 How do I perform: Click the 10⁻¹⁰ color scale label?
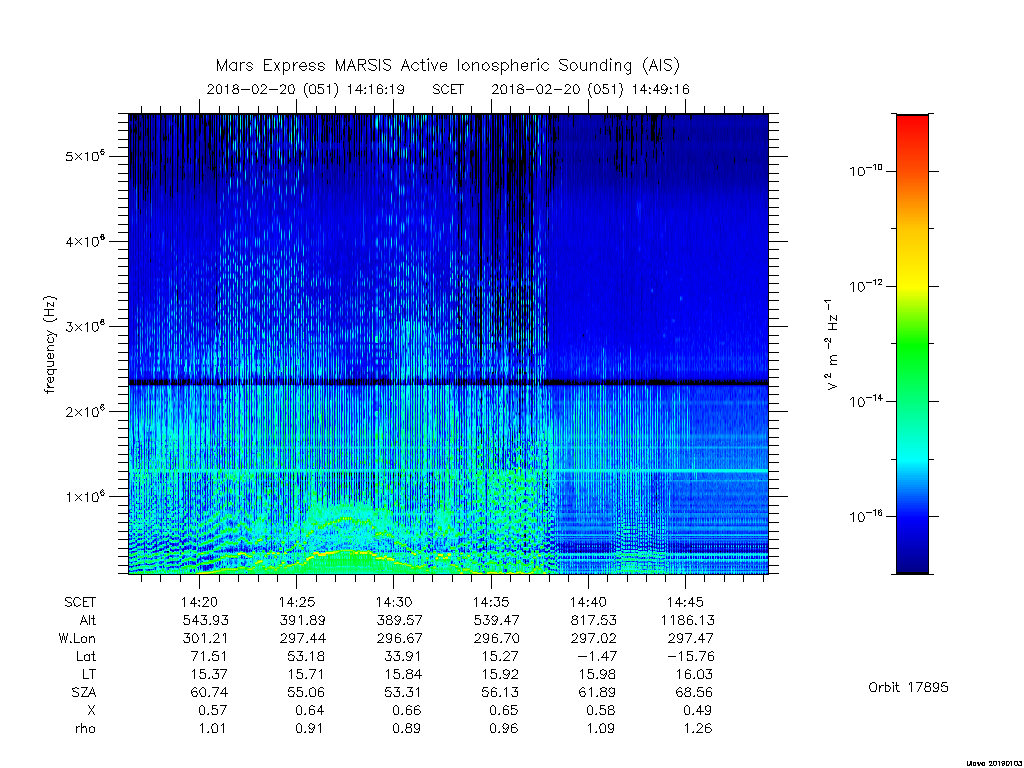pos(865,171)
